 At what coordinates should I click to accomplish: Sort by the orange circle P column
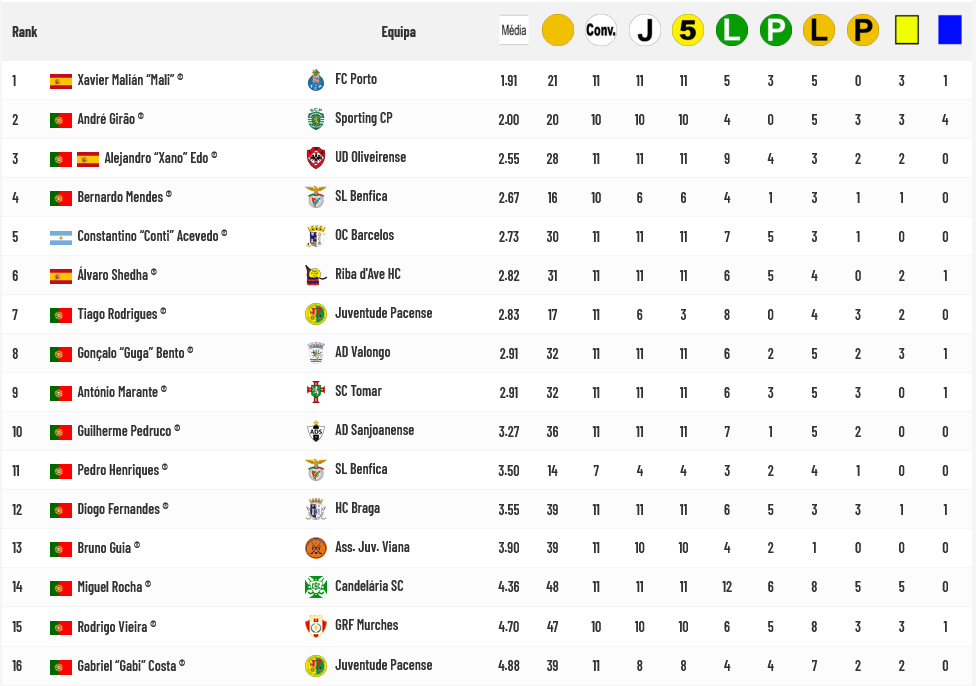pyautogui.click(x=863, y=30)
